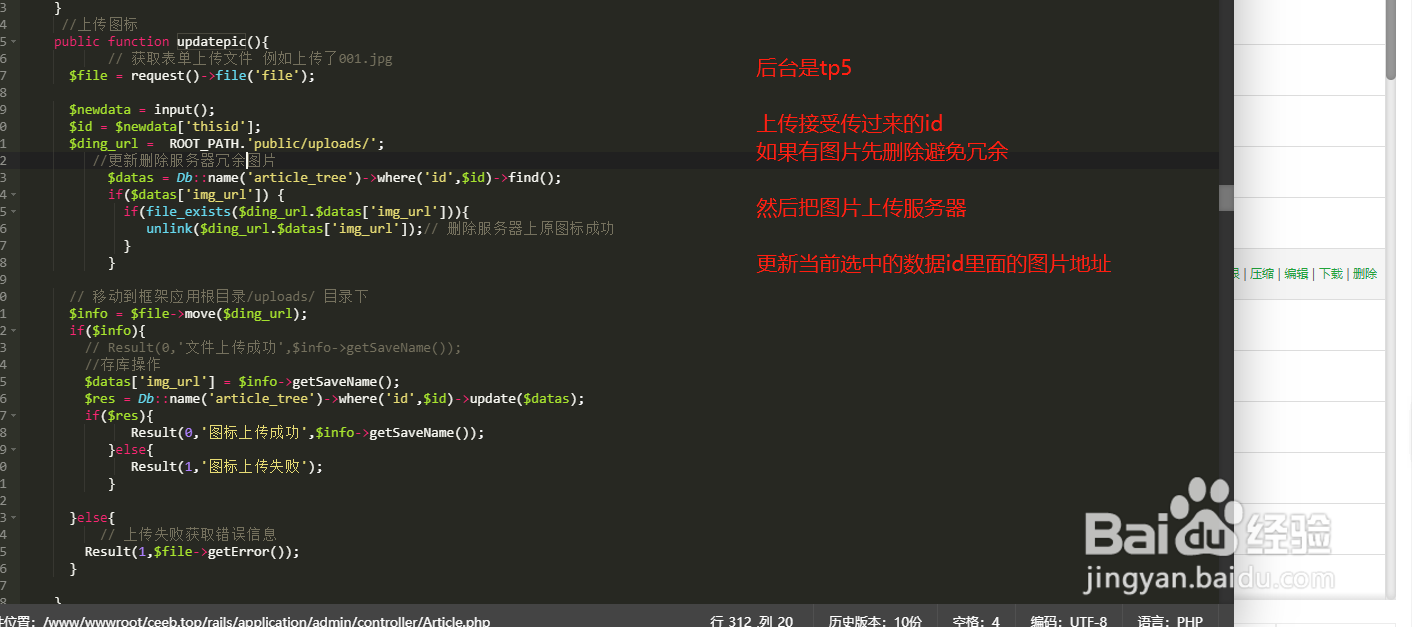Collapse the if(file_exists(...)) block fold marker
Image resolution: width=1412 pixels, height=627 pixels.
pyautogui.click(x=13, y=211)
